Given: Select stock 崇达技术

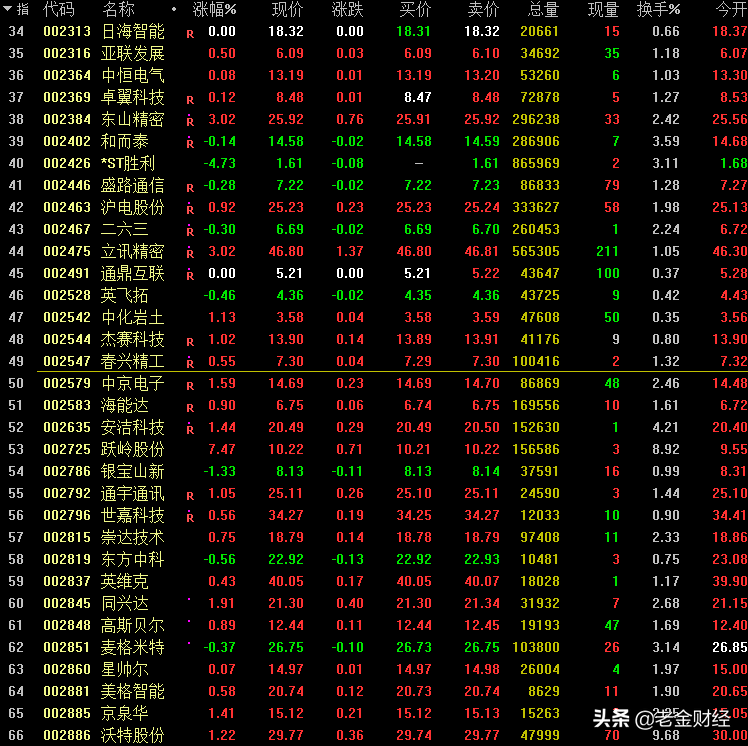Looking at the screenshot, I should [133, 537].
